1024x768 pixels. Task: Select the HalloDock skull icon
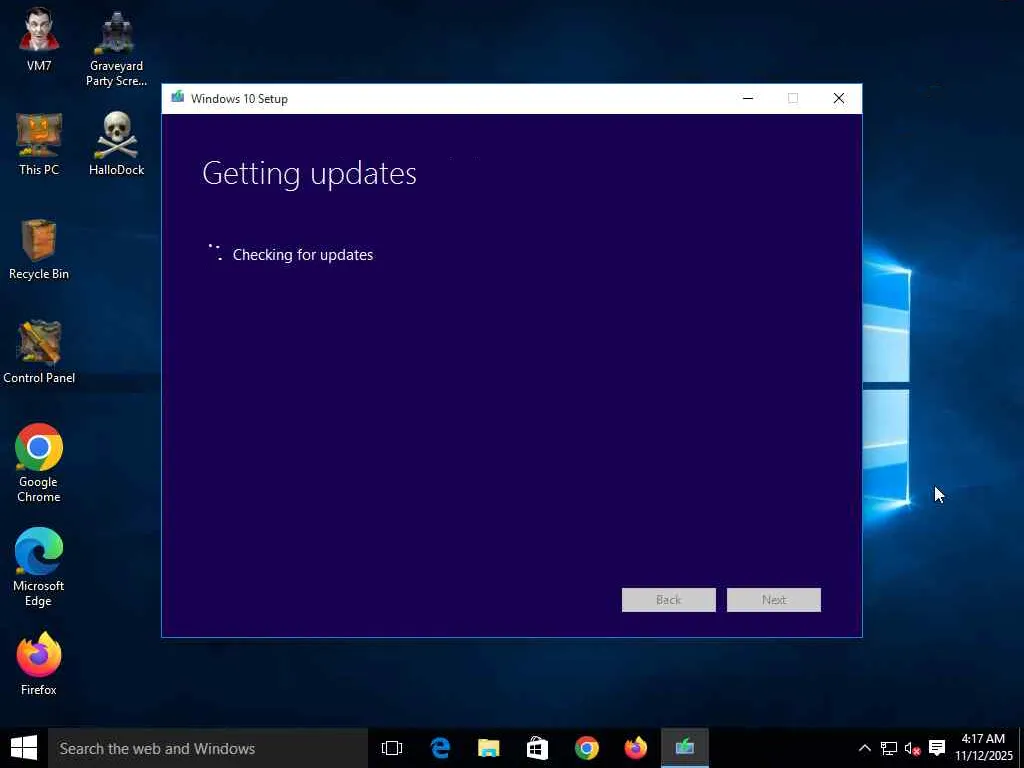pyautogui.click(x=116, y=144)
